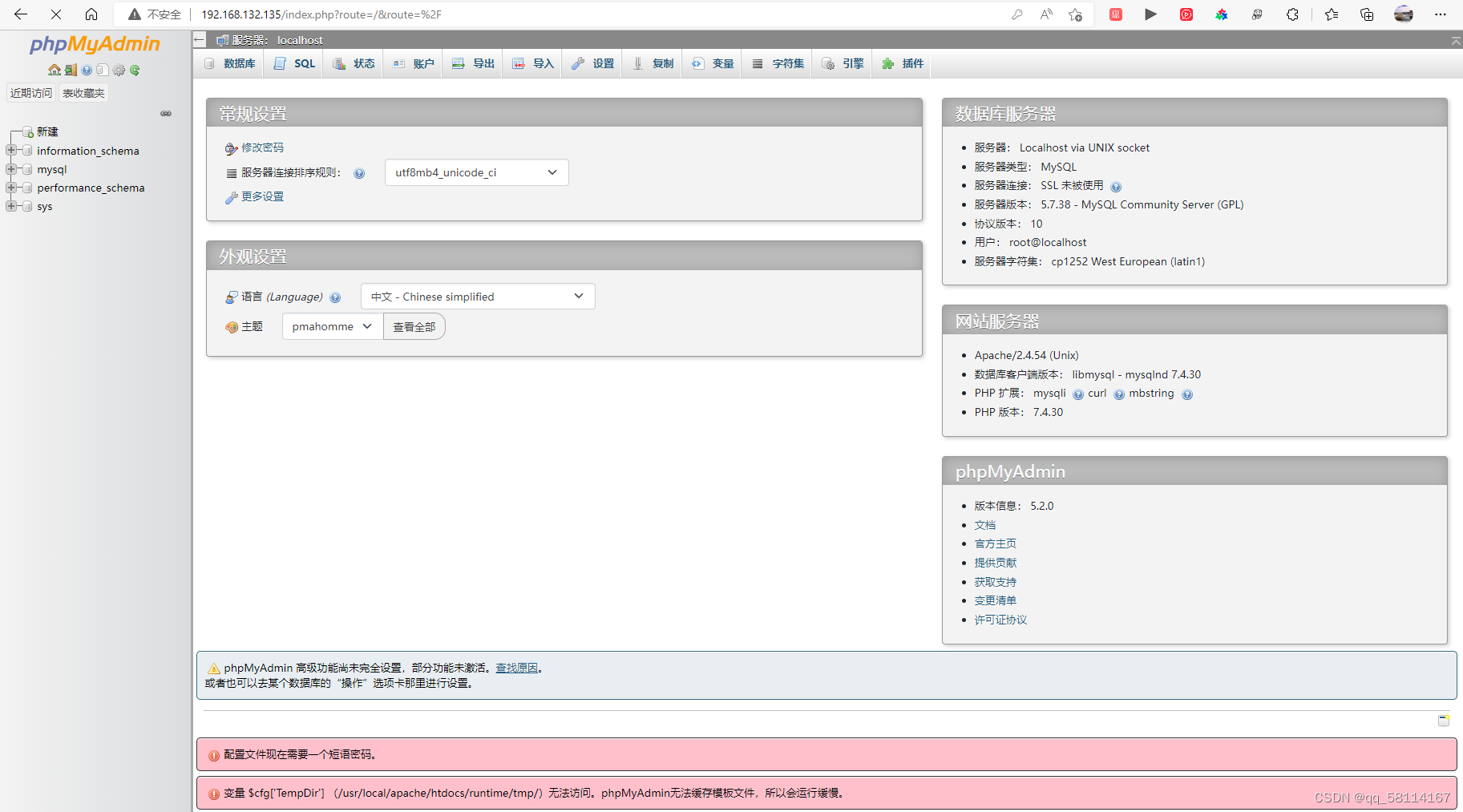Click the new database icon beside 新建
The image size is (1463, 812).
pos(28,131)
